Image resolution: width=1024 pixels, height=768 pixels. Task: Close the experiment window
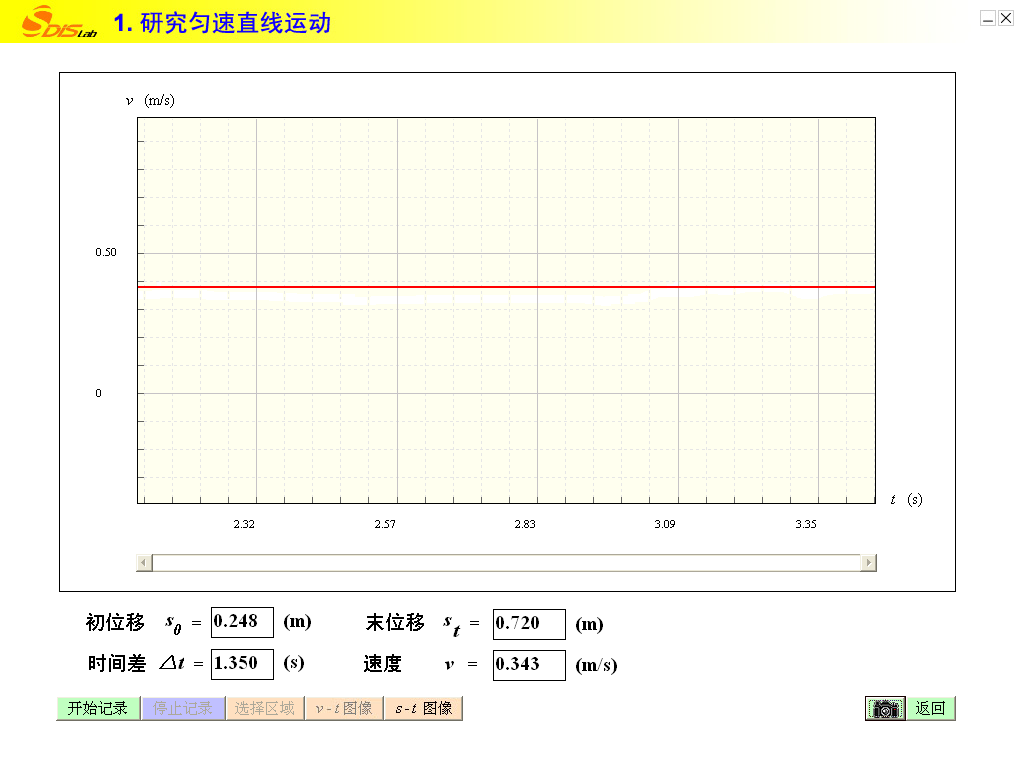(1006, 18)
